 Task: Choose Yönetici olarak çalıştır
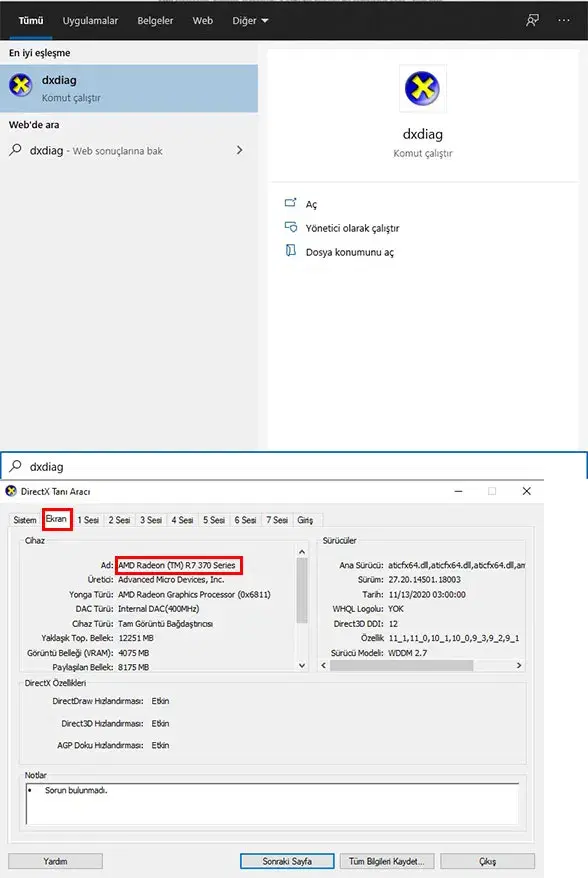click(352, 228)
